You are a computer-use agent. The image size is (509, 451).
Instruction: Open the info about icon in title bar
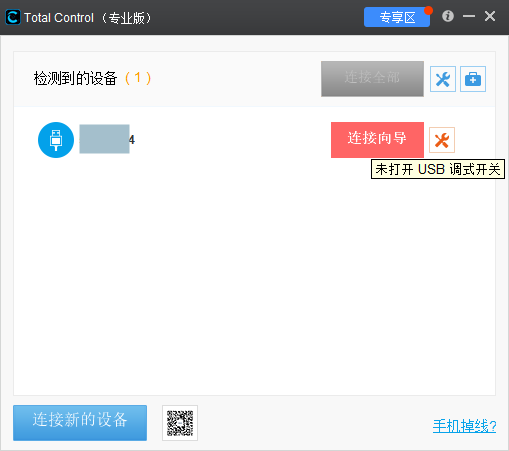pos(448,16)
